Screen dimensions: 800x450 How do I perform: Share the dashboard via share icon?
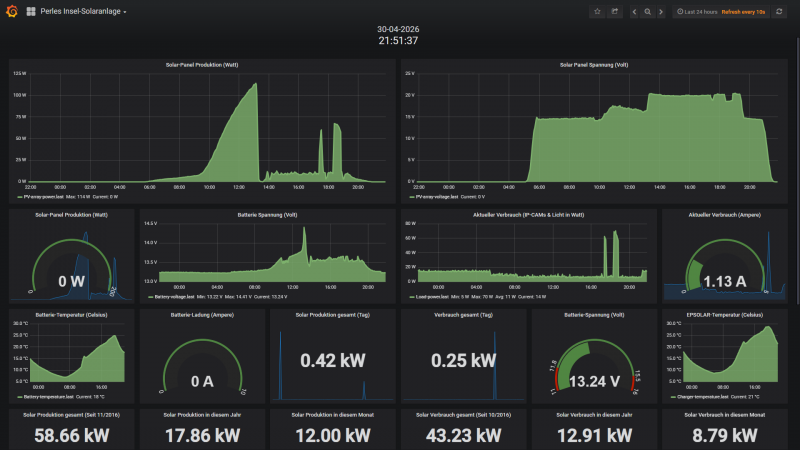615,12
